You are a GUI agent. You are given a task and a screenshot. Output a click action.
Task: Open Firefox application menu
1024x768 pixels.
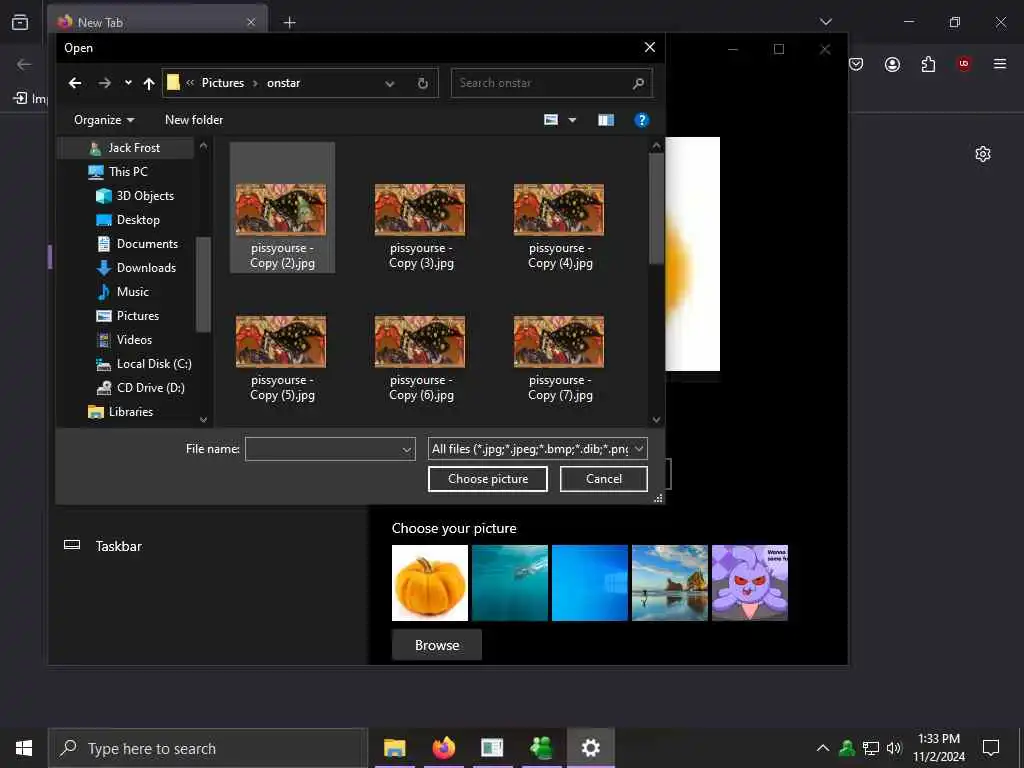point(1000,64)
